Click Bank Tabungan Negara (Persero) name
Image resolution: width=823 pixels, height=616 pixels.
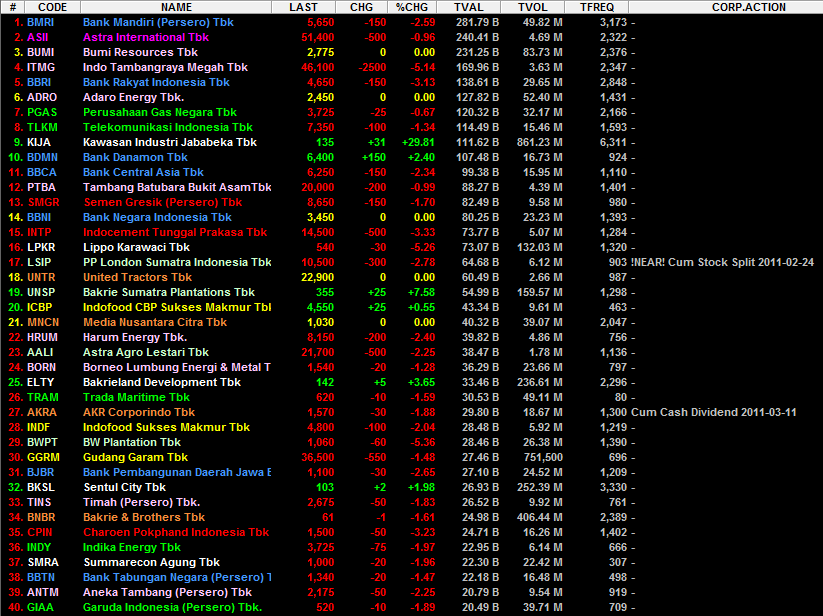[177, 577]
